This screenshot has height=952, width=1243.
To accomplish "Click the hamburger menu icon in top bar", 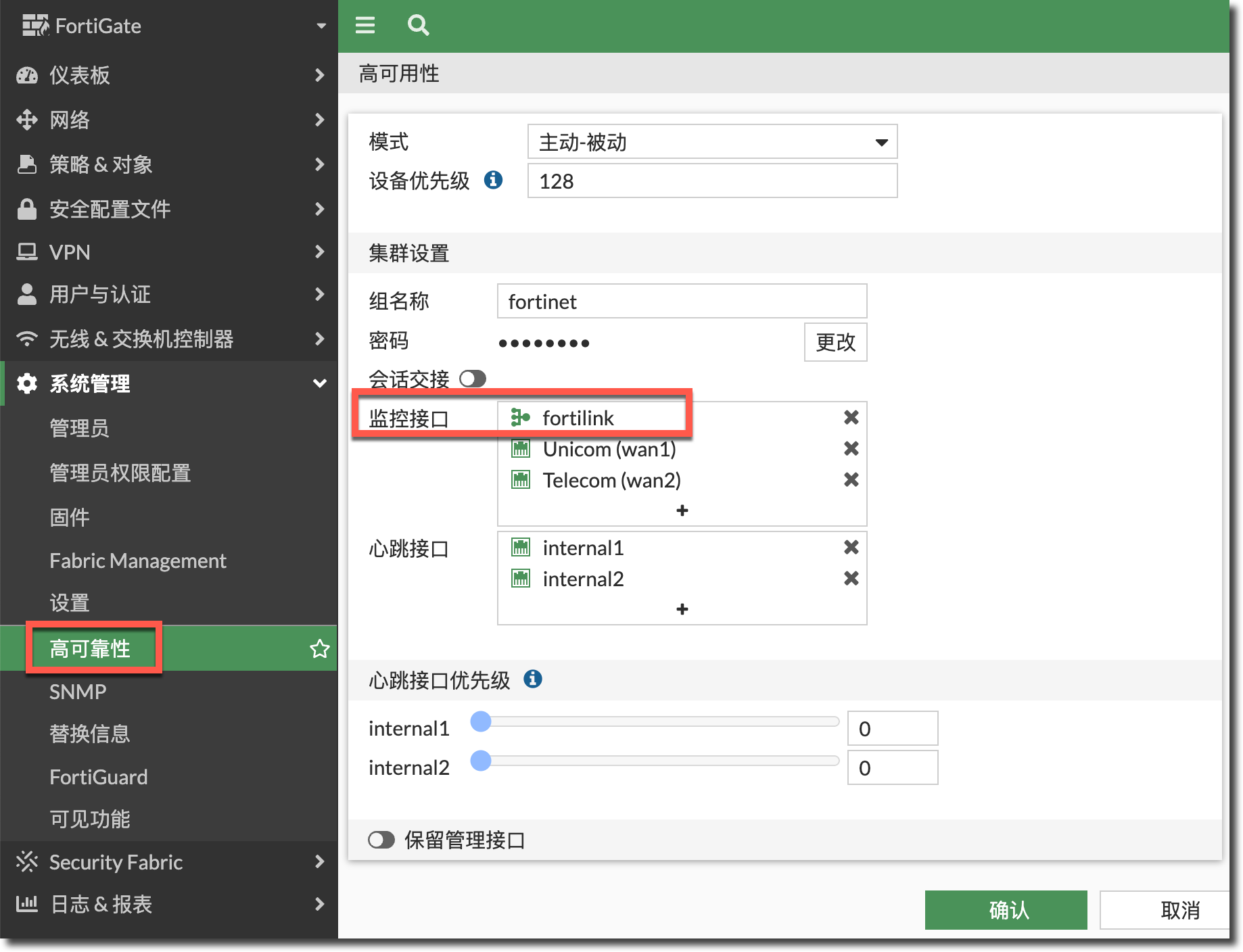I will [365, 26].
